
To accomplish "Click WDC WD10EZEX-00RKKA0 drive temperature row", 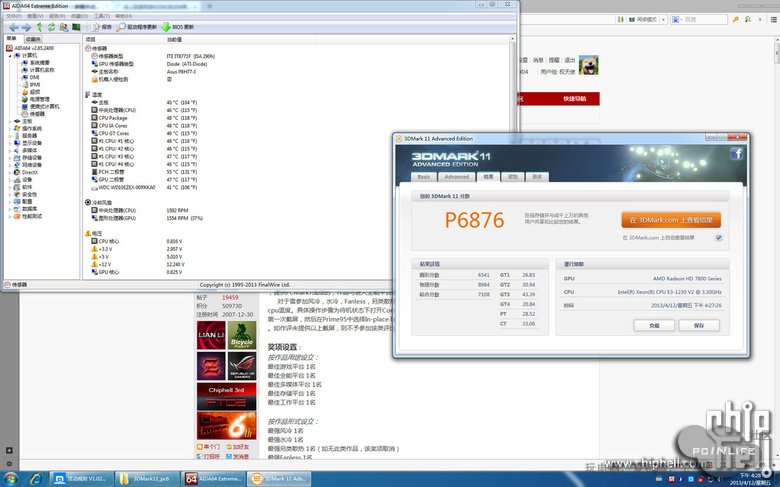I will point(144,188).
